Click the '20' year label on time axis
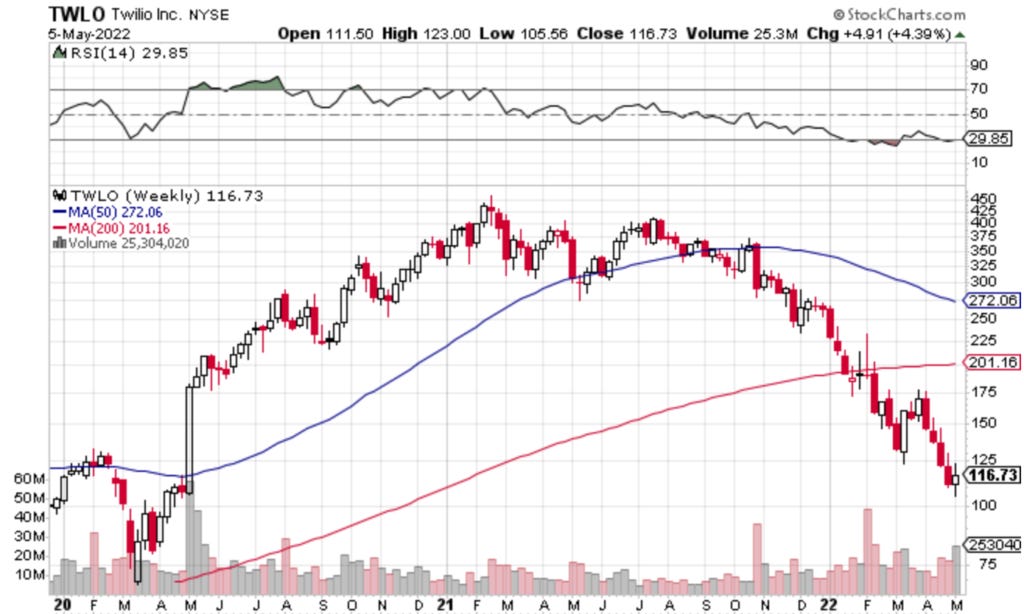 pos(62,605)
